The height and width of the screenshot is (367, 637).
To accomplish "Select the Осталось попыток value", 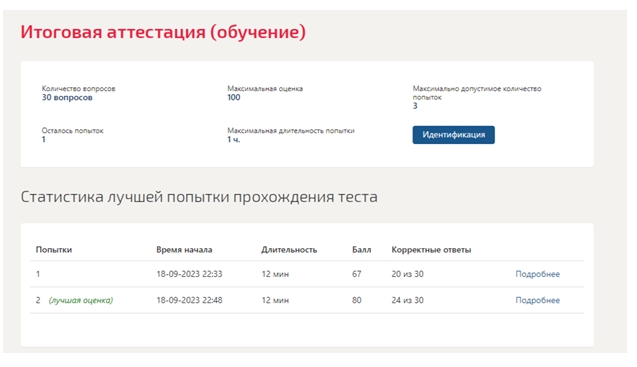I will coord(43,139).
